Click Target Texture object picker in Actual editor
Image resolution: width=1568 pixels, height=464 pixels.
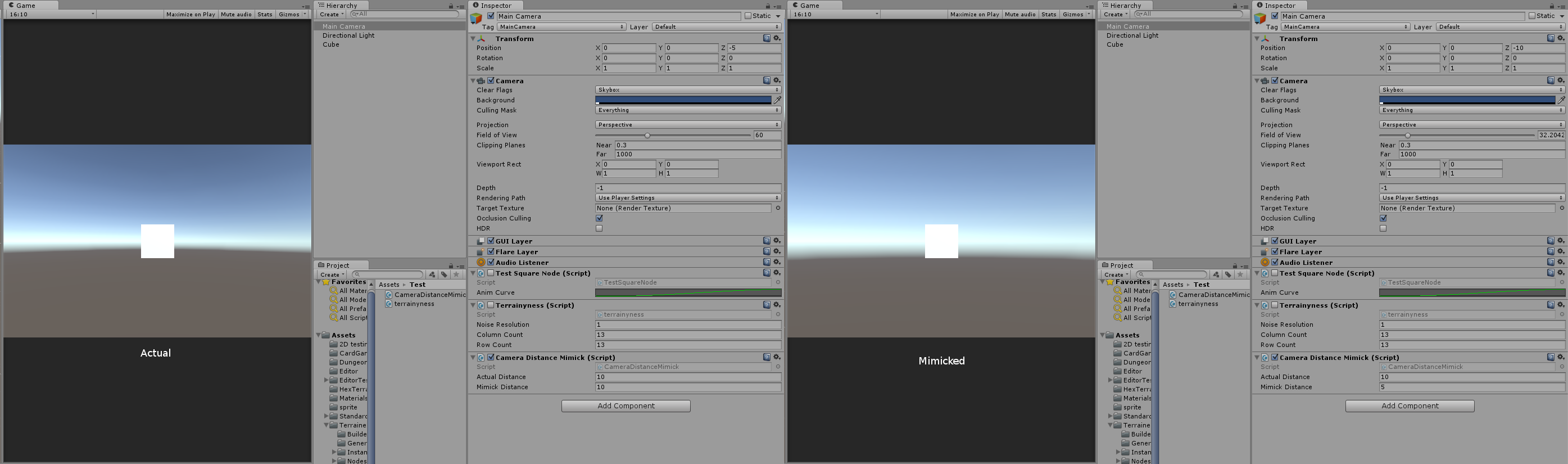(x=778, y=208)
